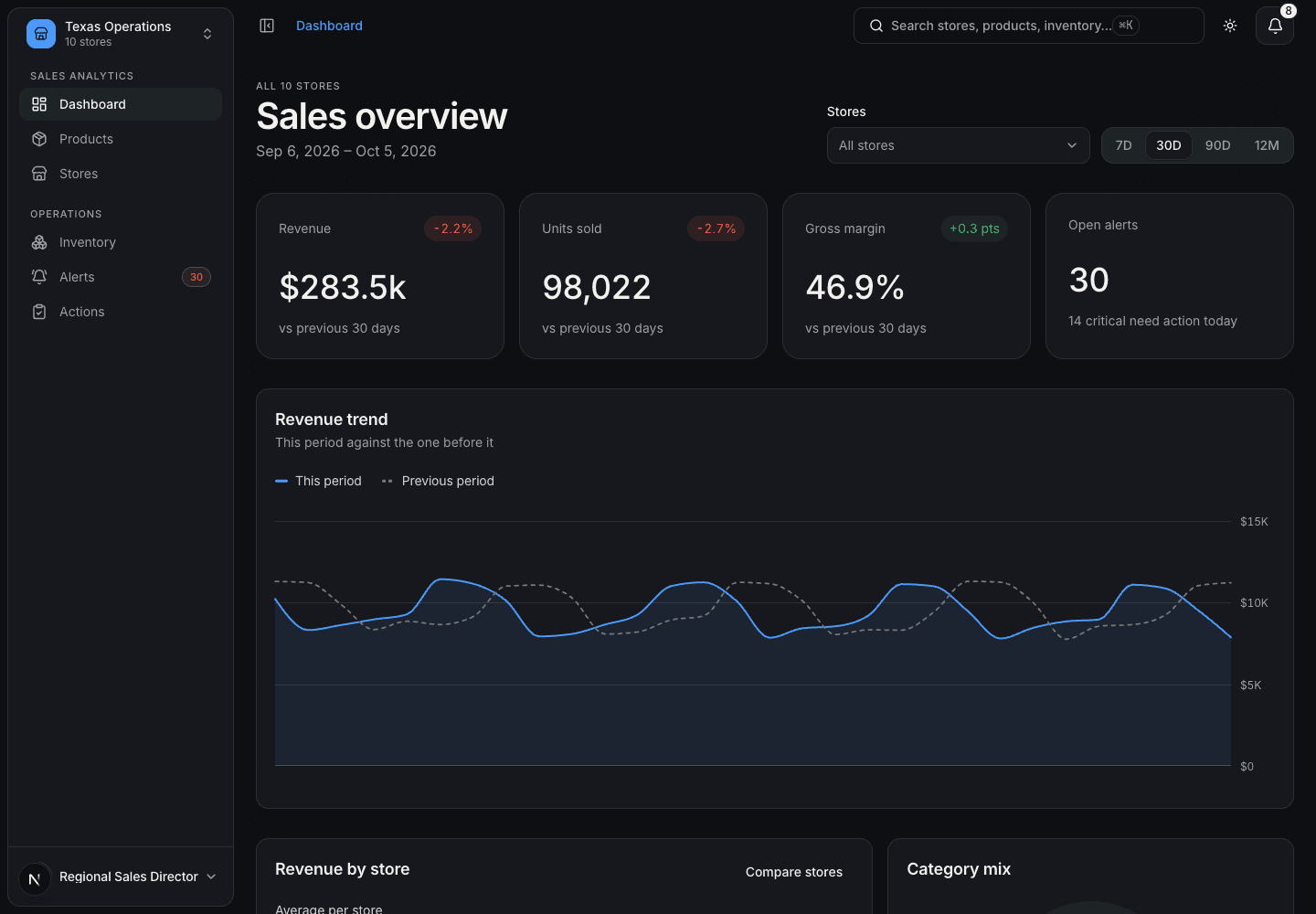Click the N avatar for Regional Sales Director
This screenshot has width=1316, height=914.
tap(35, 878)
